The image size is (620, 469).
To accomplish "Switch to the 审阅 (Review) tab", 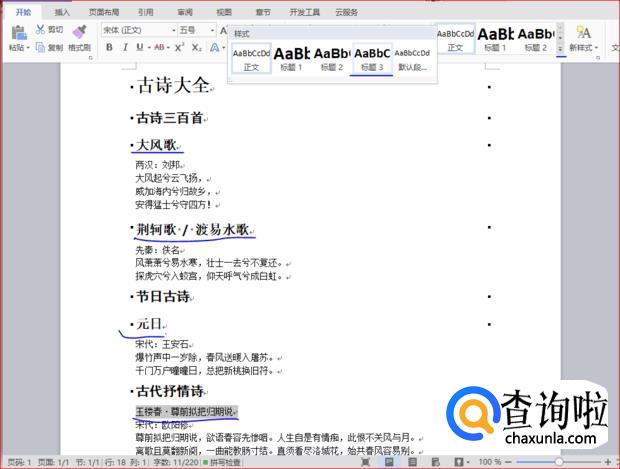I will [185, 12].
